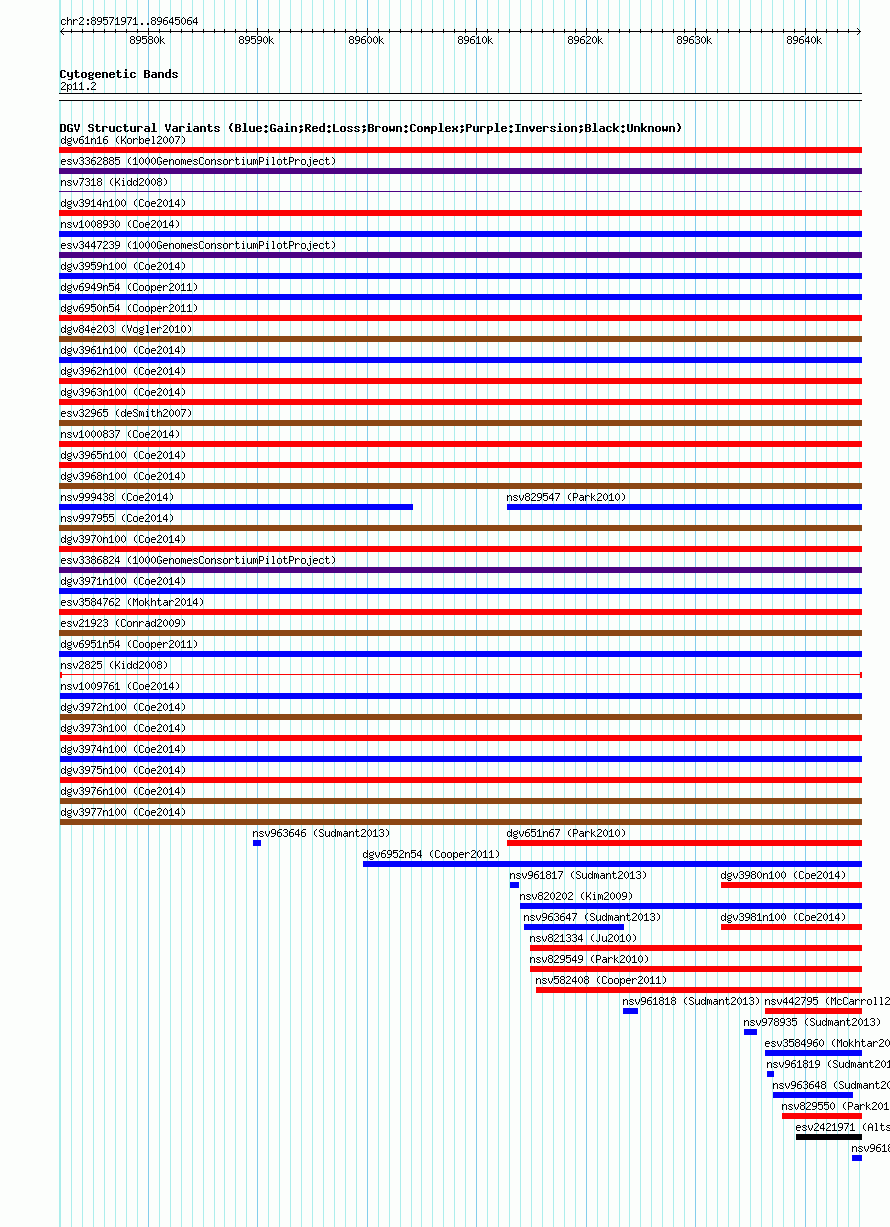Open dgv84e203 (Vogler2010) label

click(x=126, y=330)
